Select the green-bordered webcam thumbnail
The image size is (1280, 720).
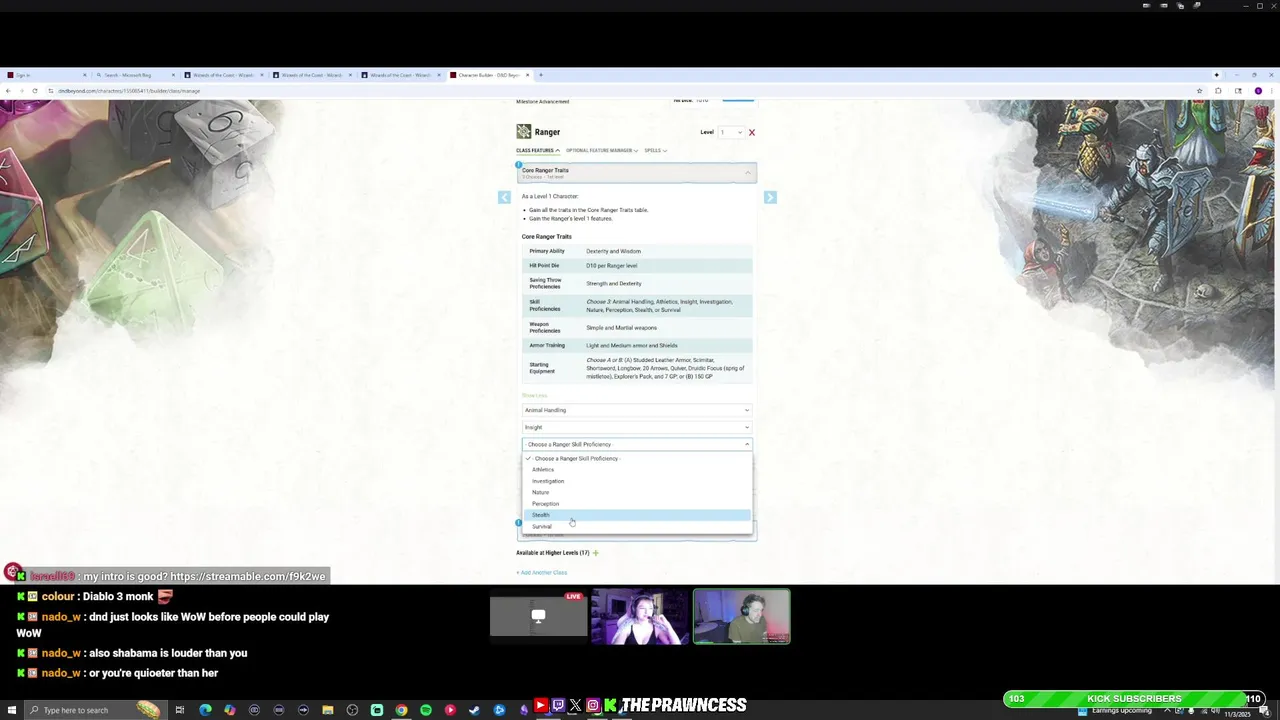point(742,616)
